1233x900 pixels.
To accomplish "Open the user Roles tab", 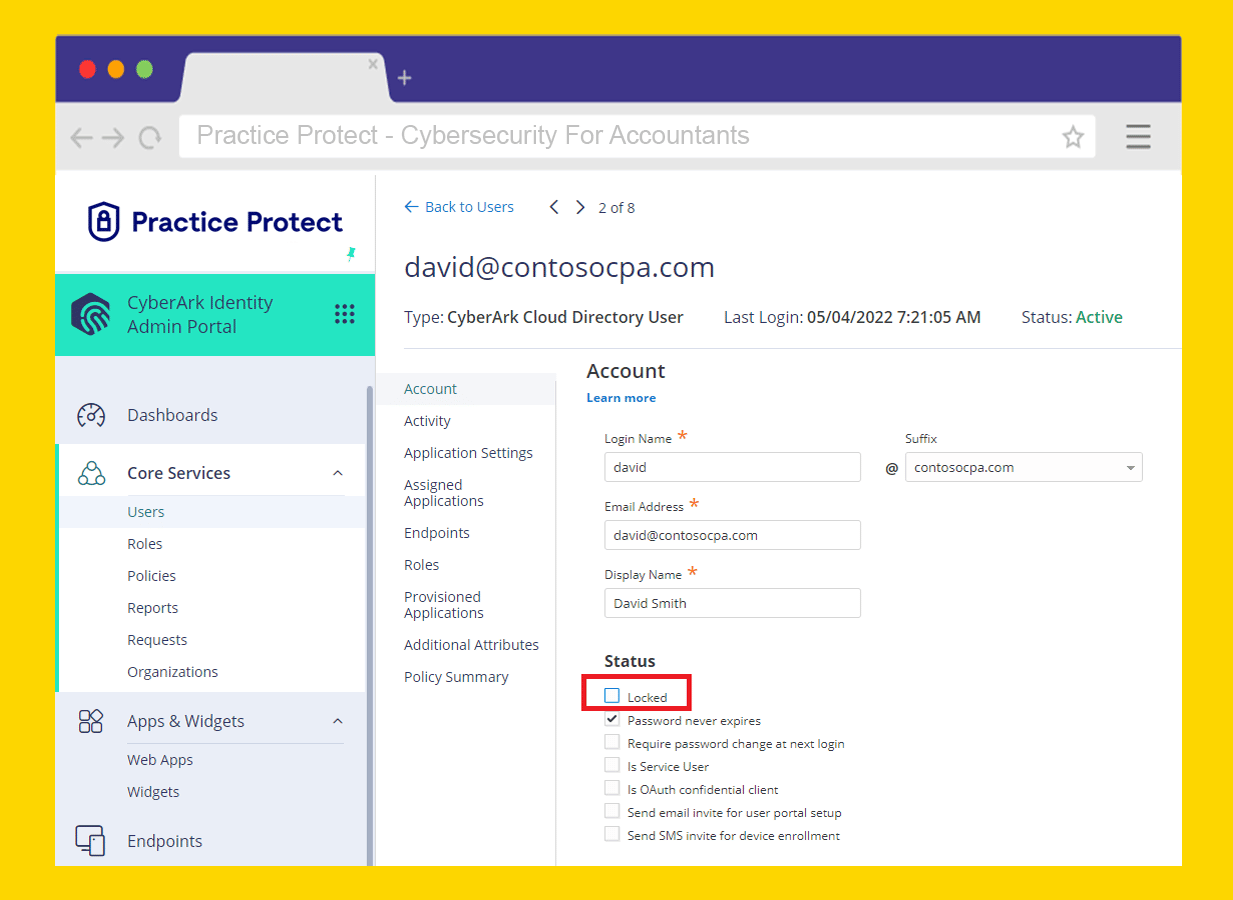I will point(422,565).
